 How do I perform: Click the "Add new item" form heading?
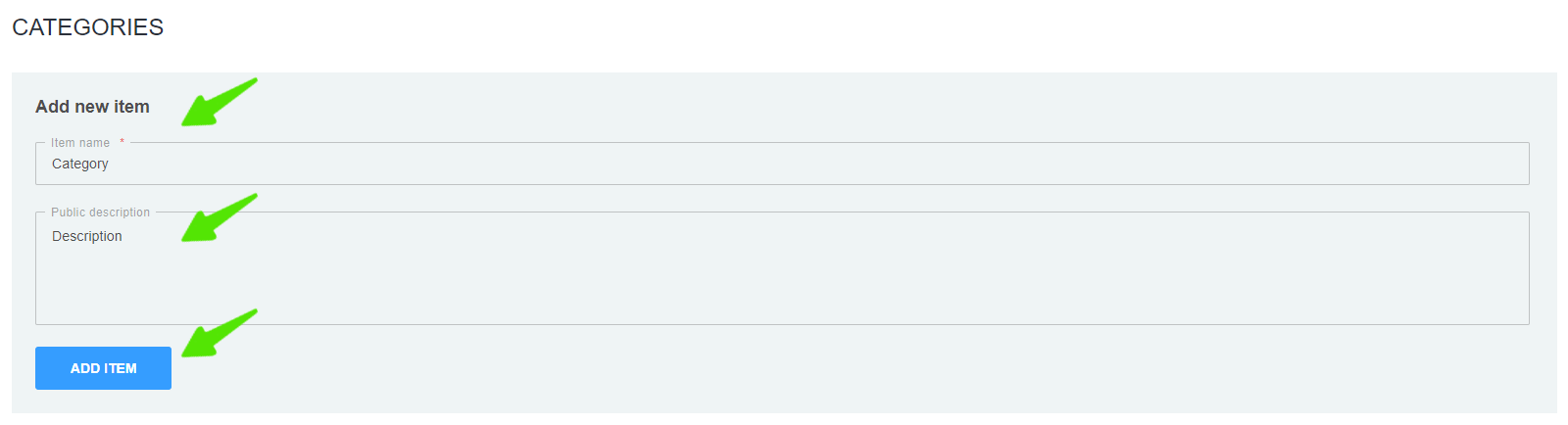point(92,107)
